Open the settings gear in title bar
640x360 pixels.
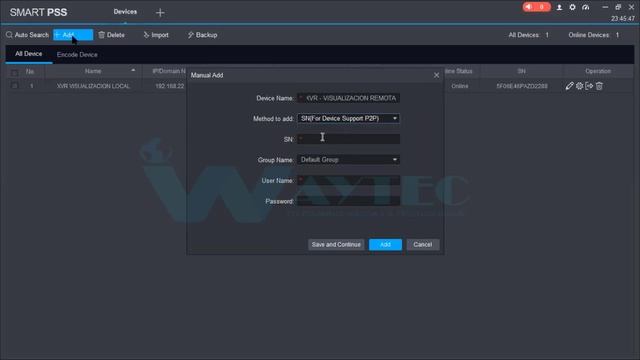(x=572, y=7)
